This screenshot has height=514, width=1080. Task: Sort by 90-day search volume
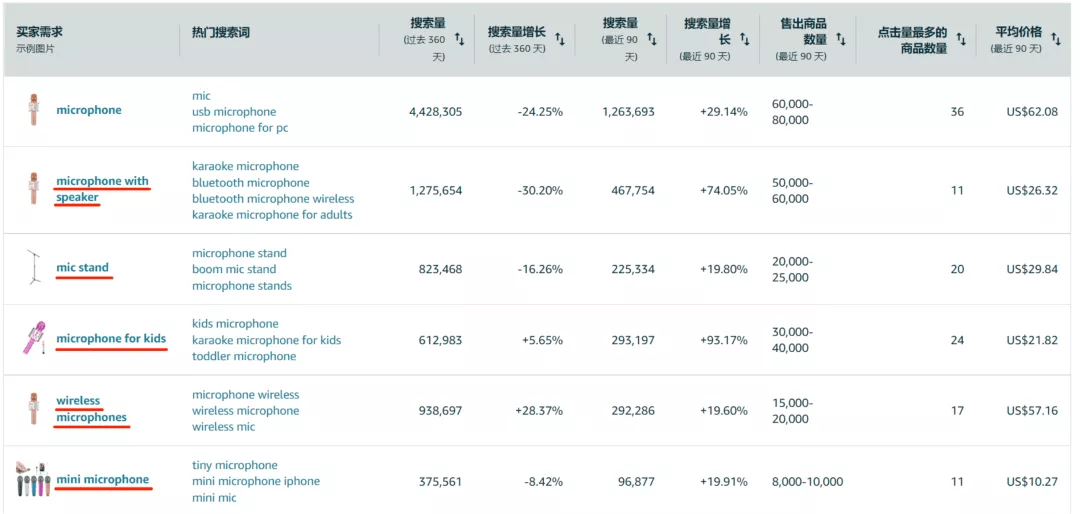coord(651,39)
